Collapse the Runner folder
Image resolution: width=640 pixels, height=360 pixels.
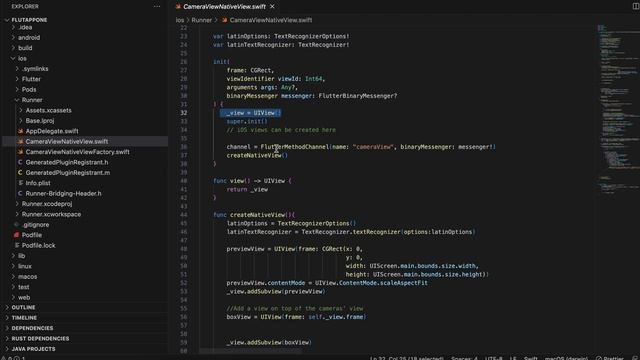click(x=32, y=100)
